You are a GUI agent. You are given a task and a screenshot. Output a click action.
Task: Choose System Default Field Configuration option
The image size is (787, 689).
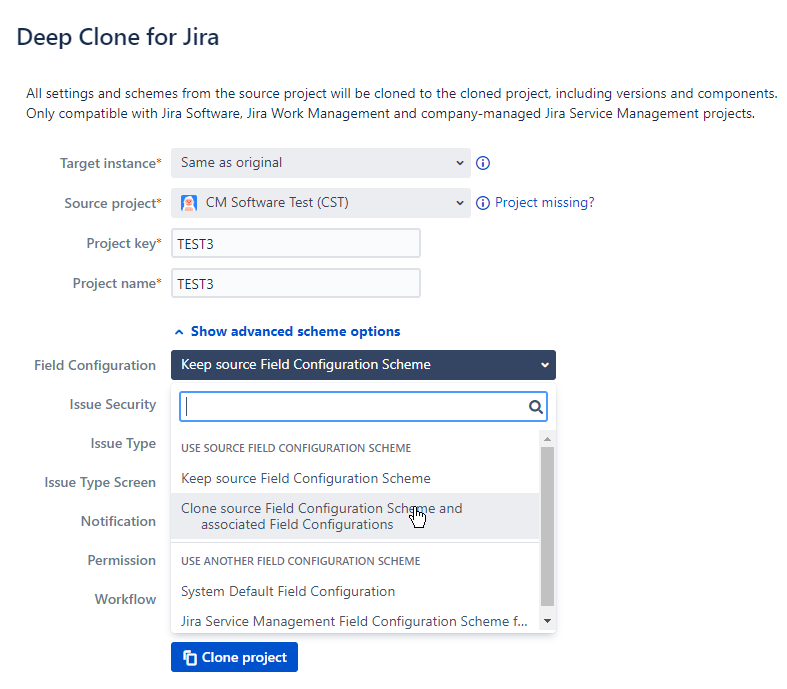pyautogui.click(x=355, y=591)
